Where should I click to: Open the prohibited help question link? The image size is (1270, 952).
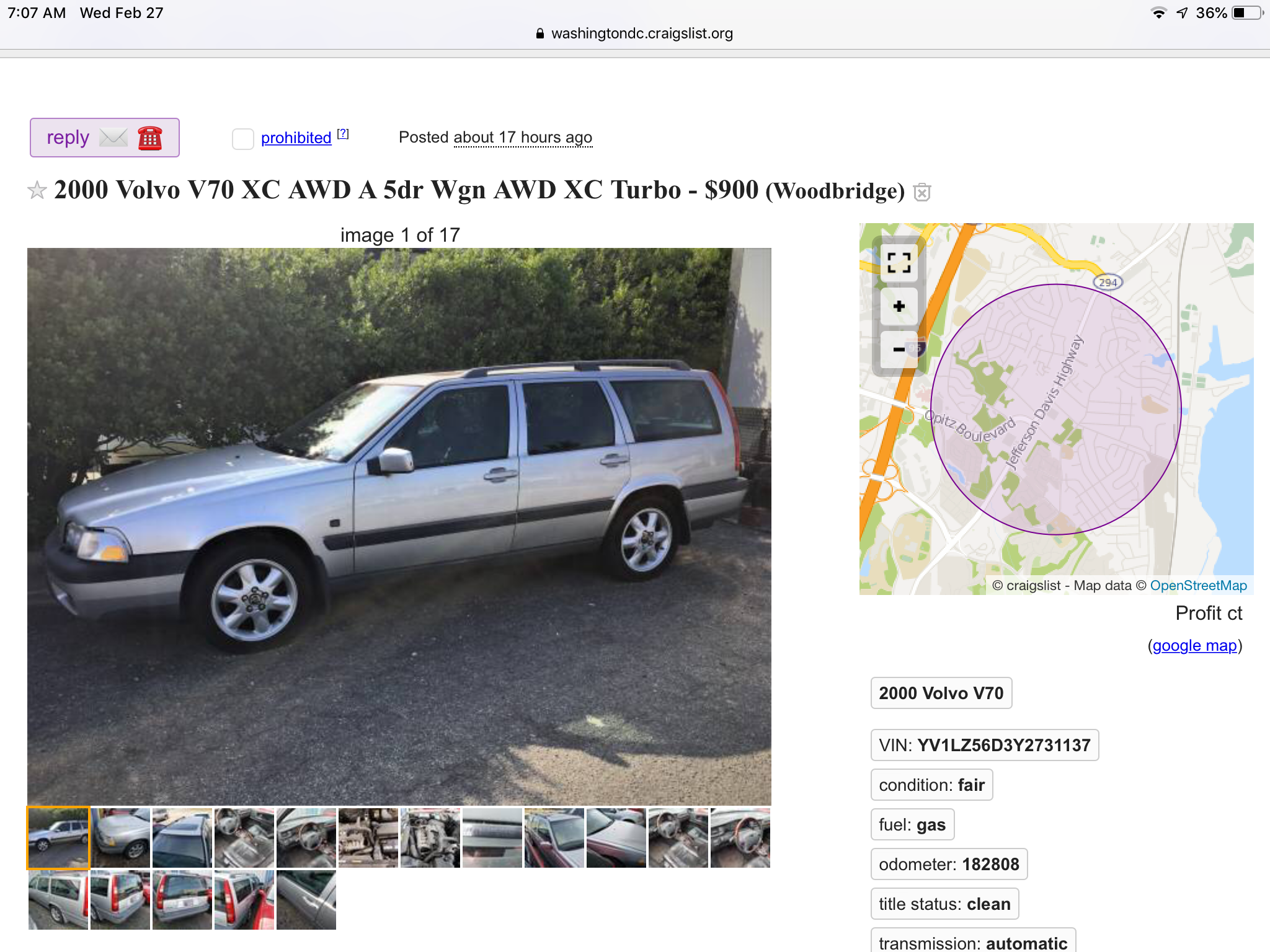coord(343,134)
